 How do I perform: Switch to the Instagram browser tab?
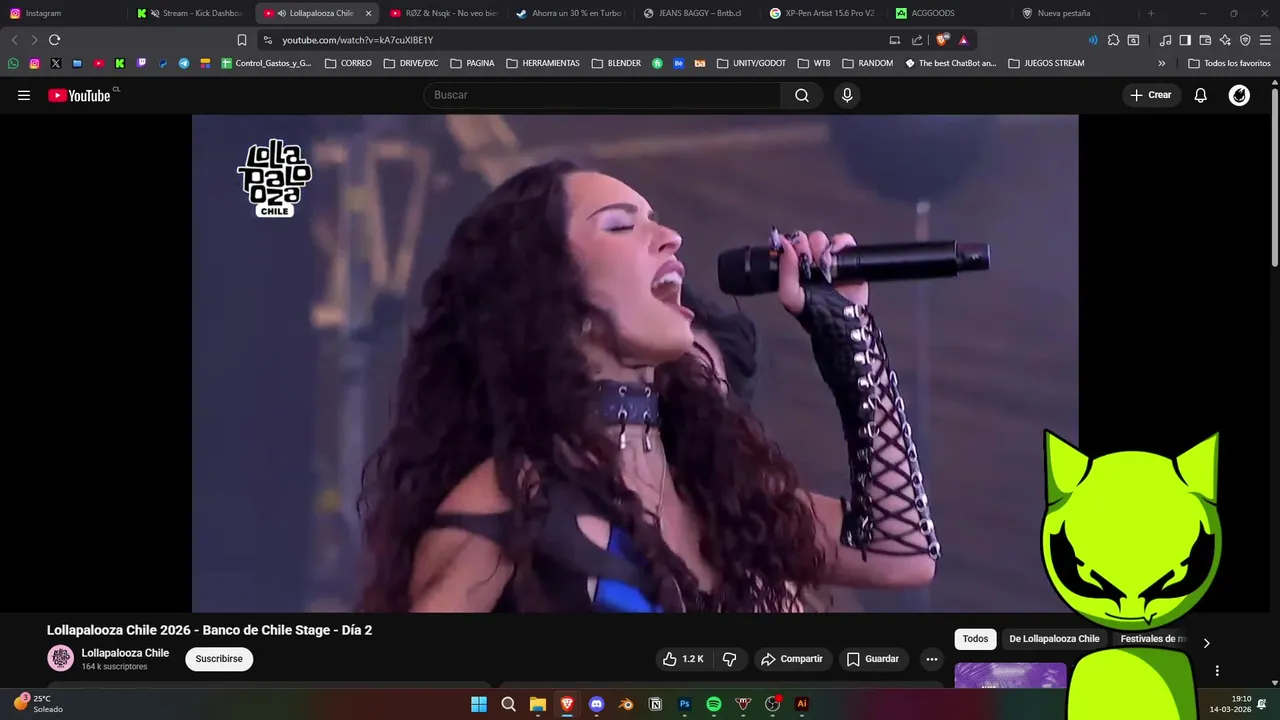pos(65,13)
